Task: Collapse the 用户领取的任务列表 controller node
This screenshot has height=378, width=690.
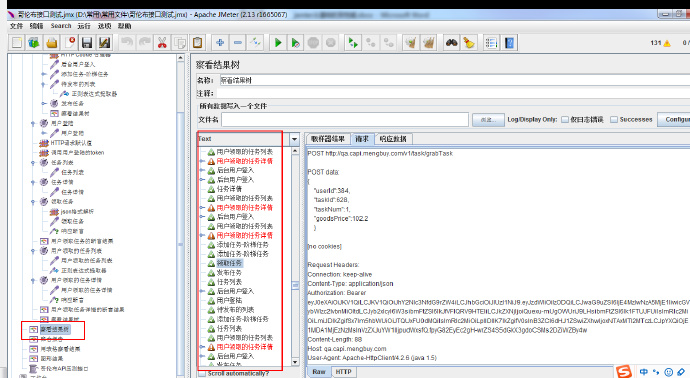Action: tap(33, 251)
